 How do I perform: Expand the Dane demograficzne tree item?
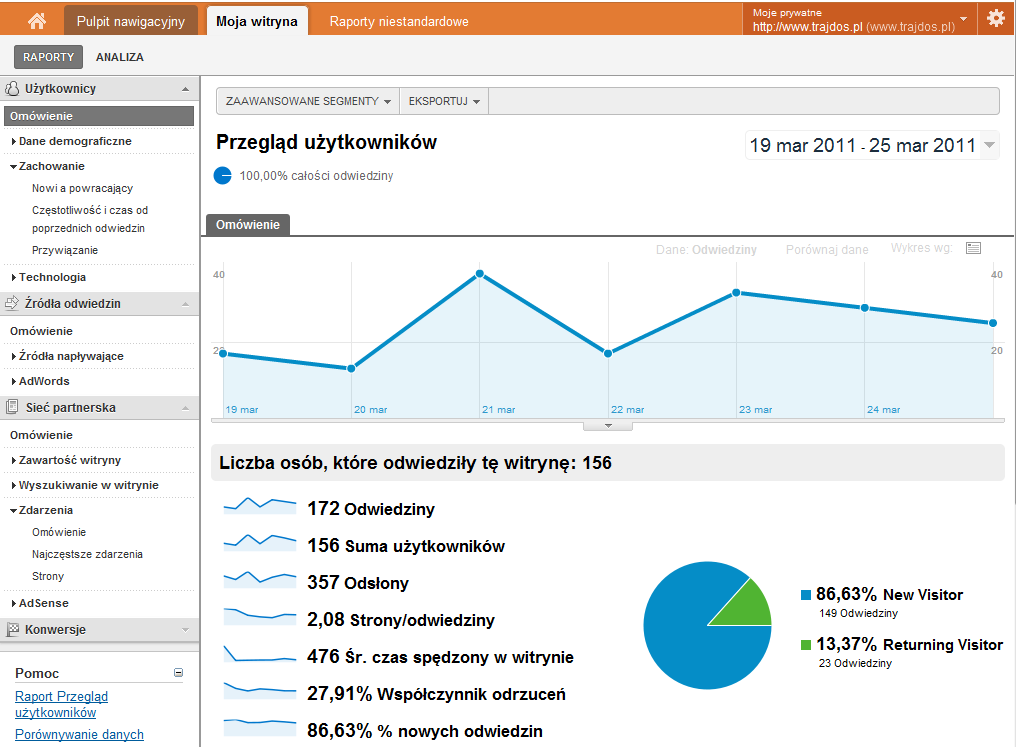tap(75, 141)
